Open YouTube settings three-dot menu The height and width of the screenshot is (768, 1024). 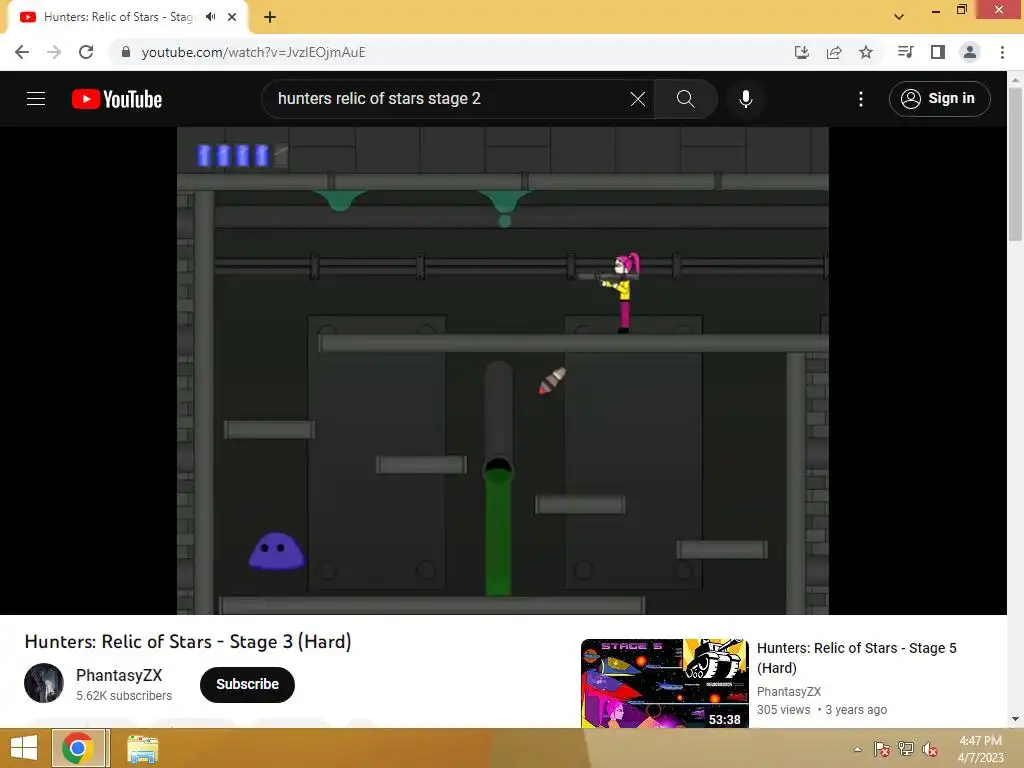point(861,99)
